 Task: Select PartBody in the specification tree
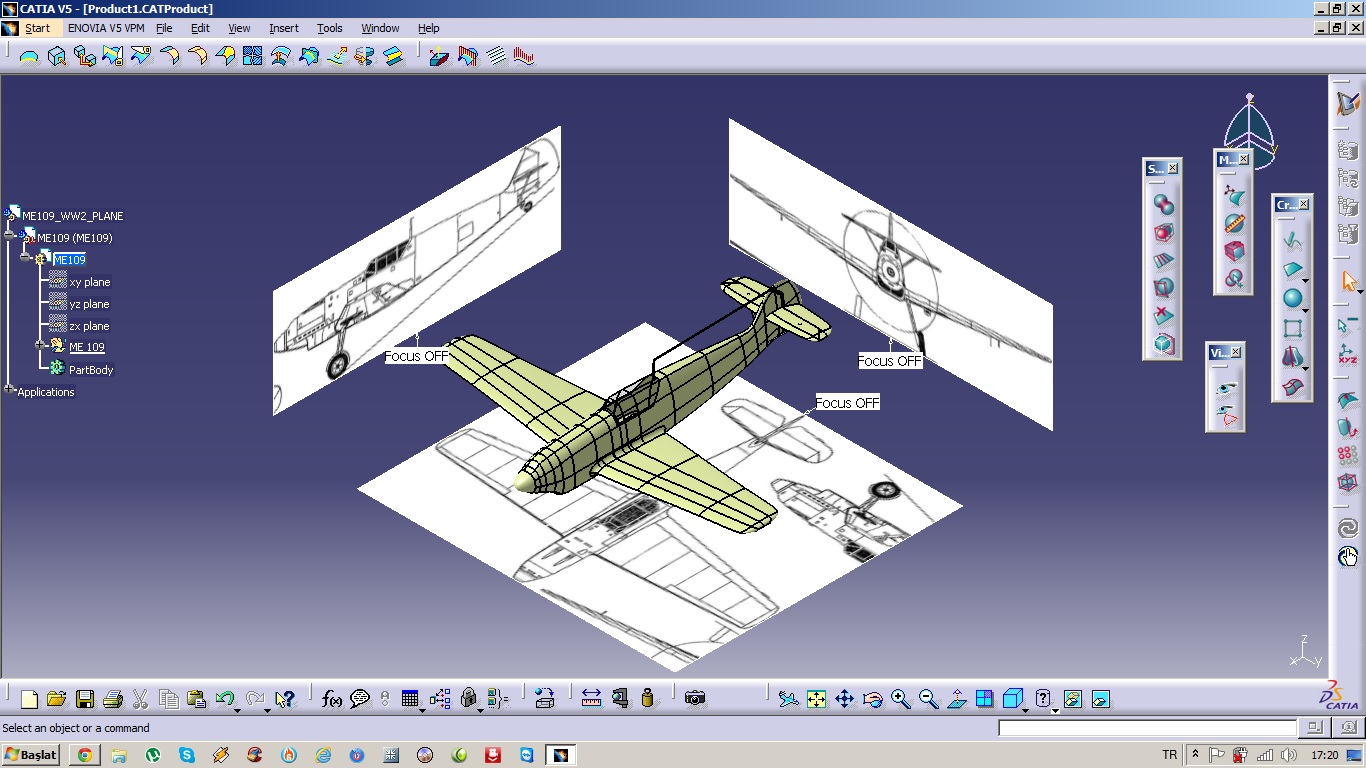(x=91, y=370)
